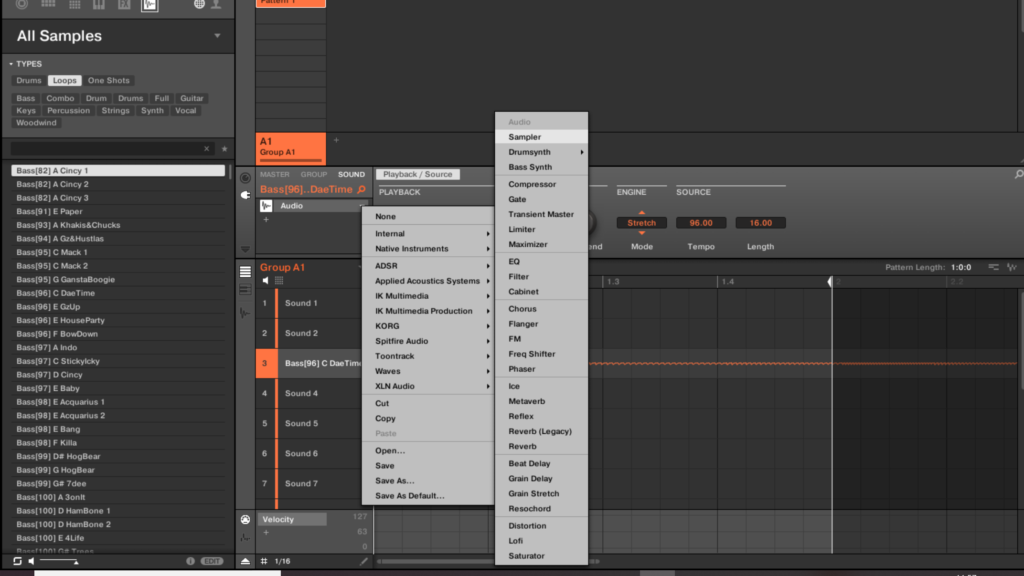Image resolution: width=1024 pixels, height=576 pixels.
Task: Click the EDIT button in browser footer
Action: 212,561
